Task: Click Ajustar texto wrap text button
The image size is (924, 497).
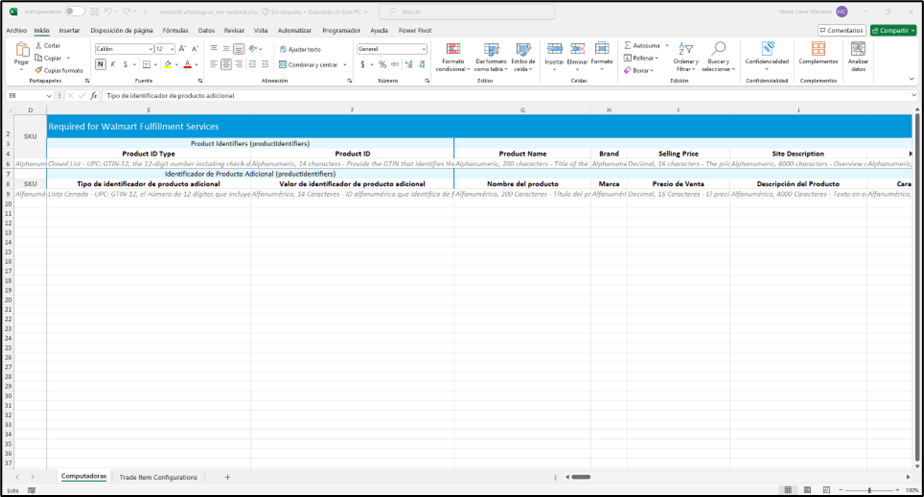Action: coord(300,50)
